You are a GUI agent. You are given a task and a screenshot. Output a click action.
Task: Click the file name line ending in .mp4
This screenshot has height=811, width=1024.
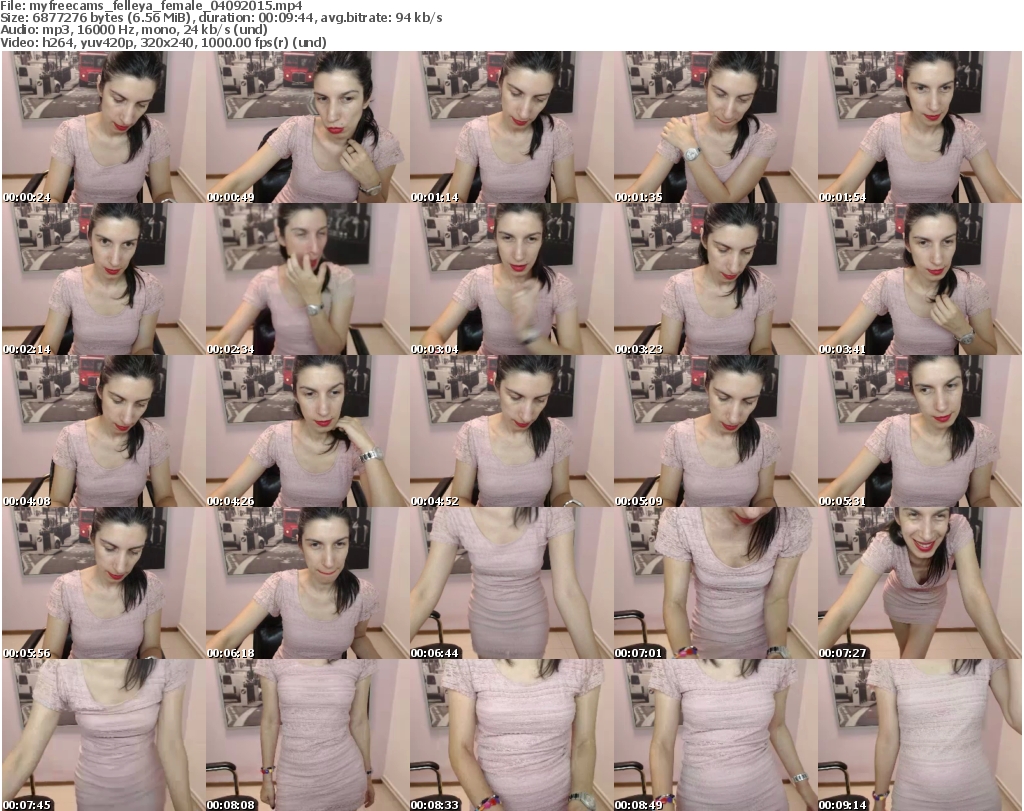[152, 6]
